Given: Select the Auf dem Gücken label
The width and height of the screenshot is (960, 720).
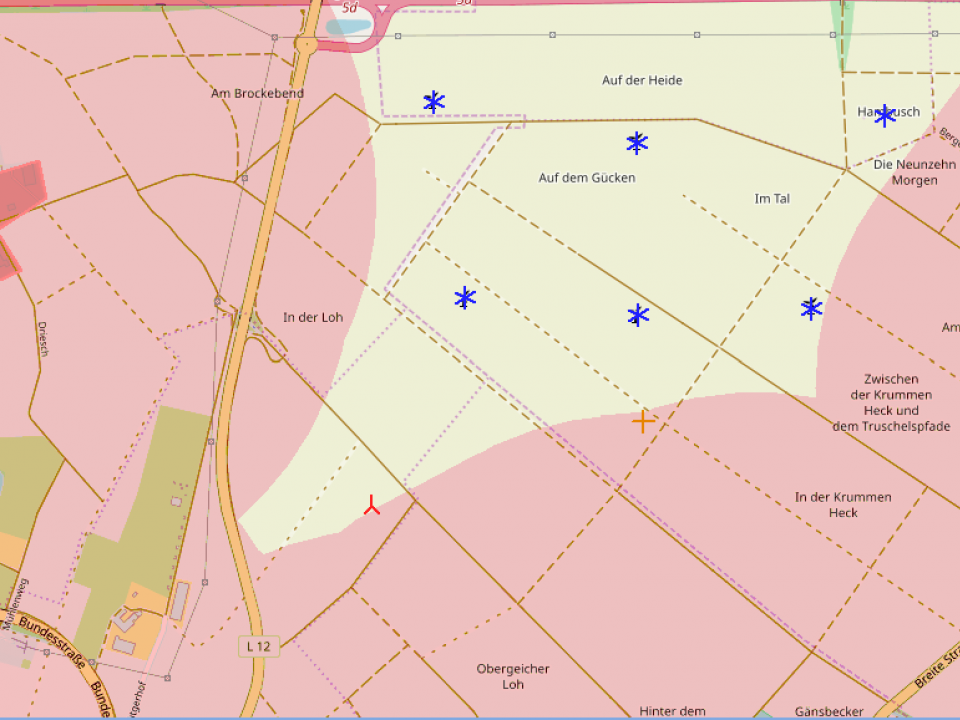Looking at the screenshot, I should point(587,178).
